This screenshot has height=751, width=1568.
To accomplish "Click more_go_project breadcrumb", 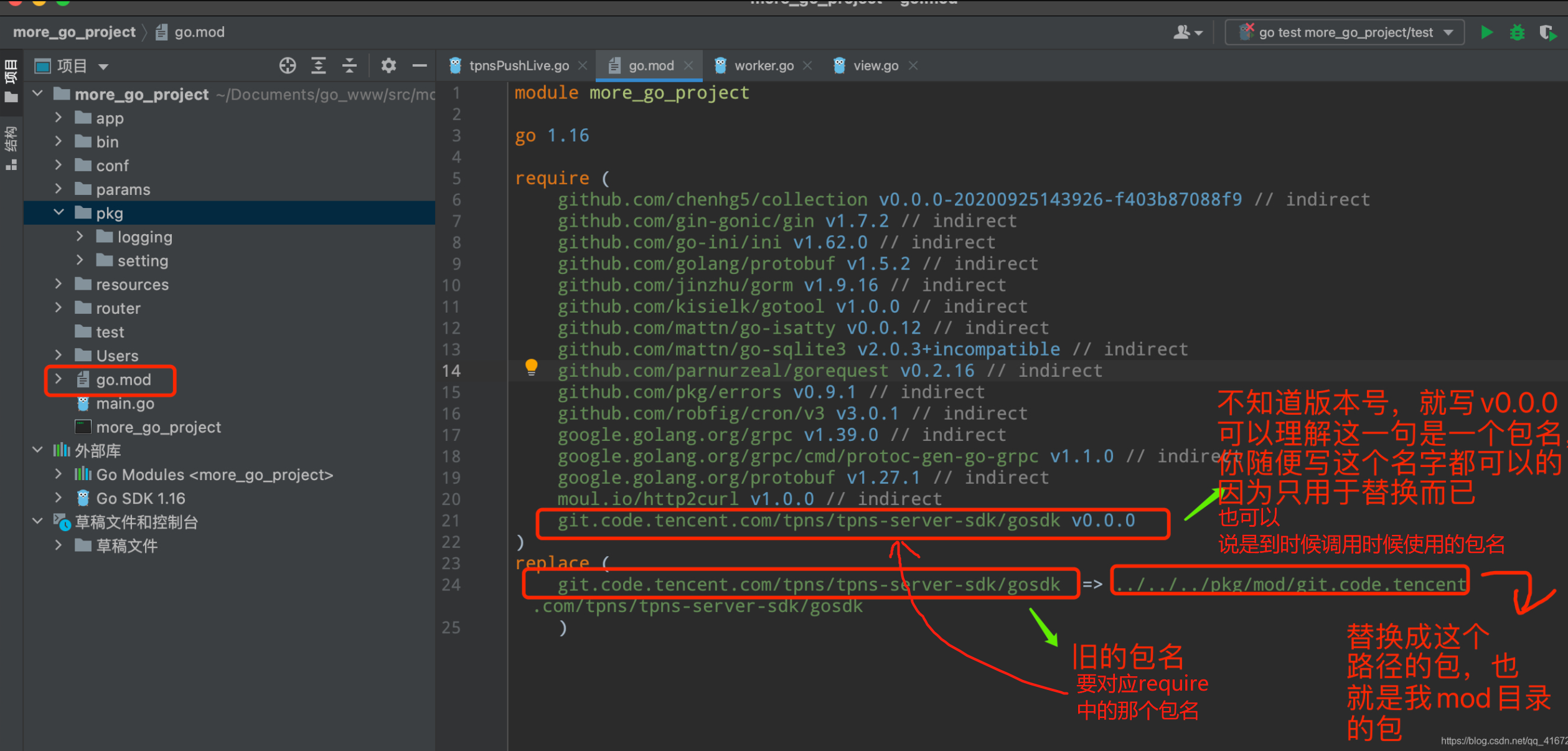I will pyautogui.click(x=74, y=32).
